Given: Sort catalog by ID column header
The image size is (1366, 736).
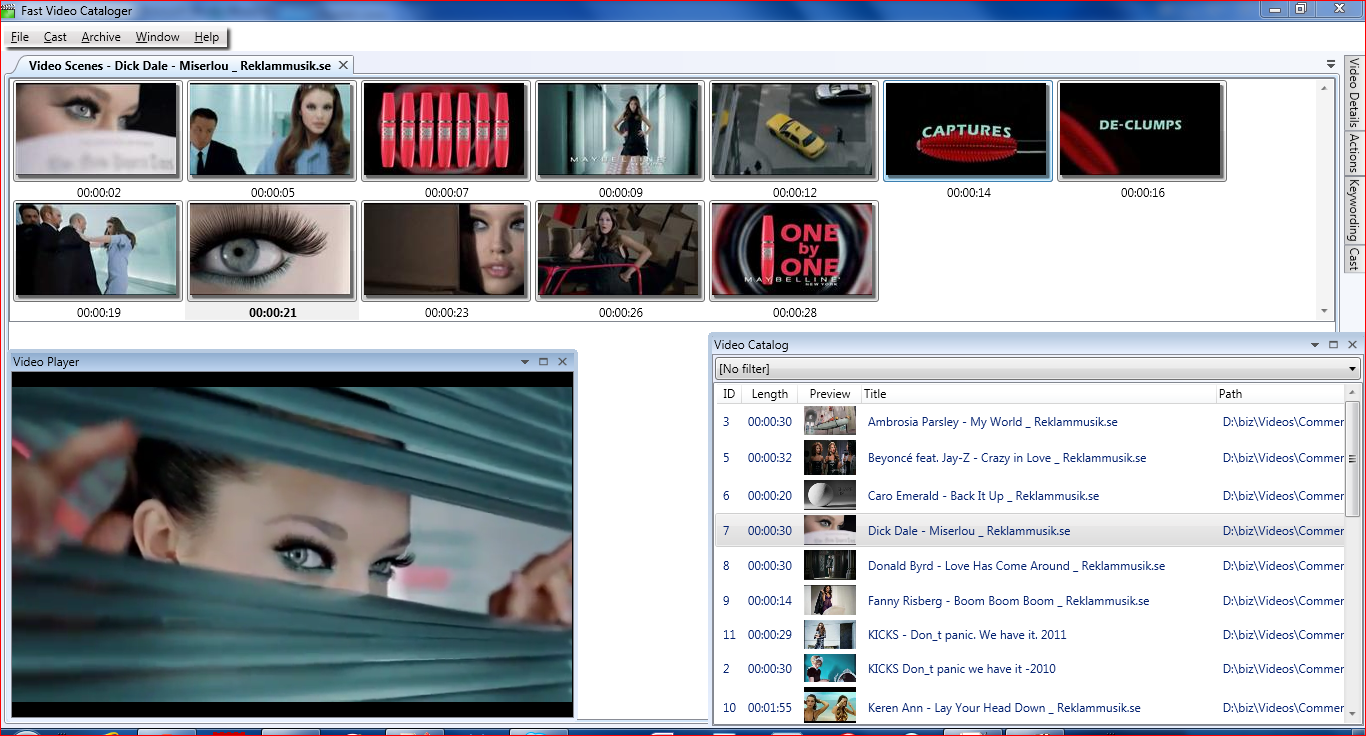Looking at the screenshot, I should 729,394.
